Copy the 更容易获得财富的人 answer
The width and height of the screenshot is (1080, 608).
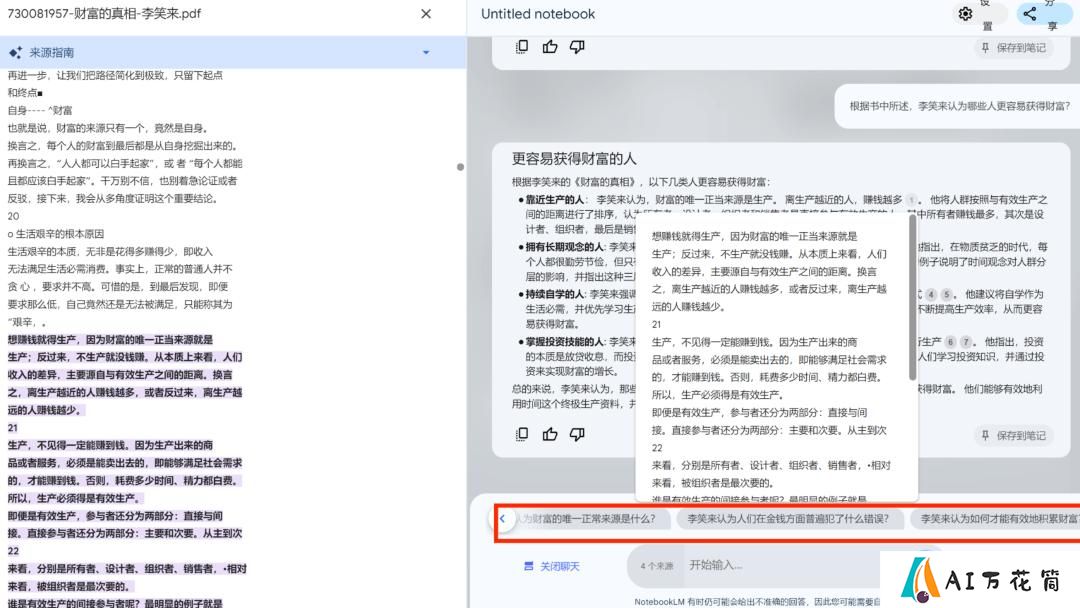[522, 434]
